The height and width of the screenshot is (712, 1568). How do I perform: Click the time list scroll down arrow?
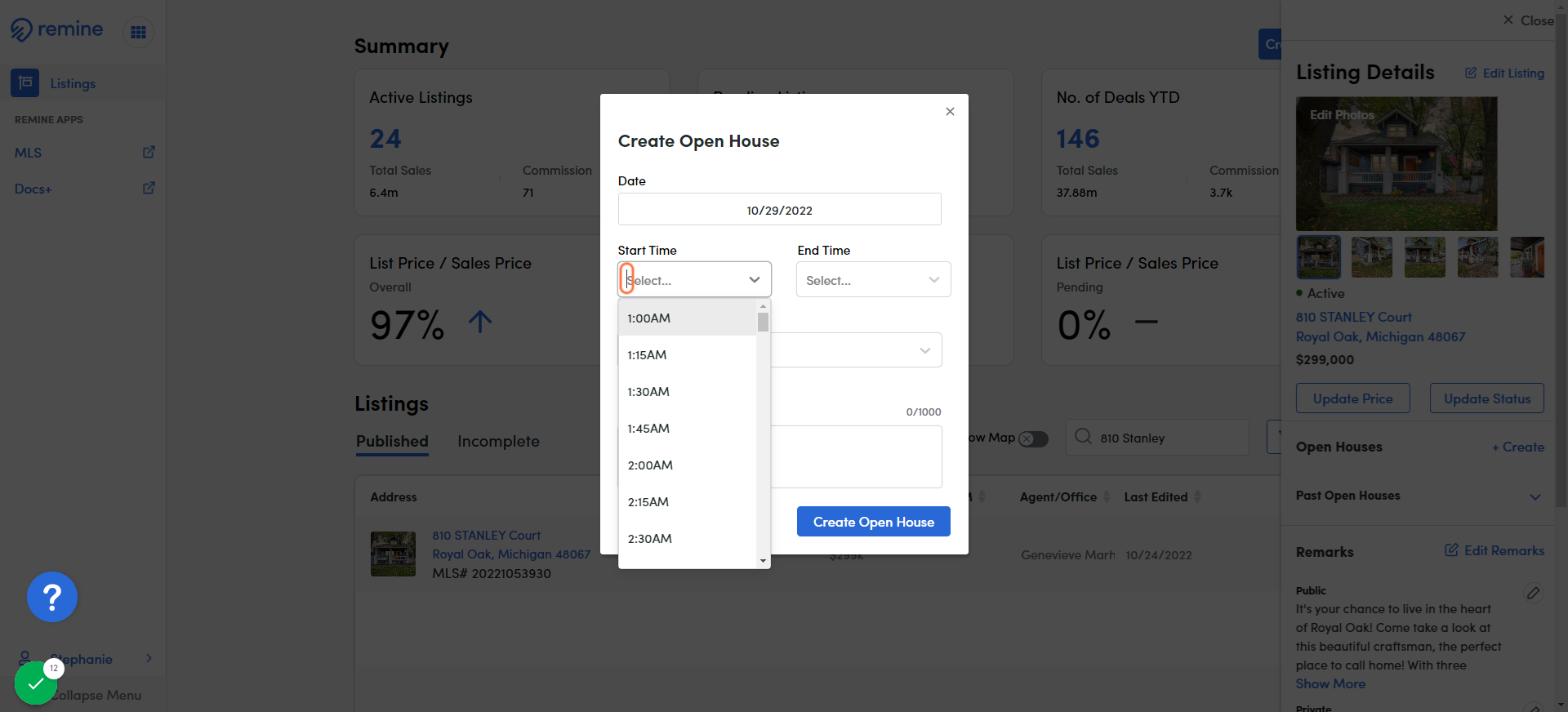click(x=763, y=561)
